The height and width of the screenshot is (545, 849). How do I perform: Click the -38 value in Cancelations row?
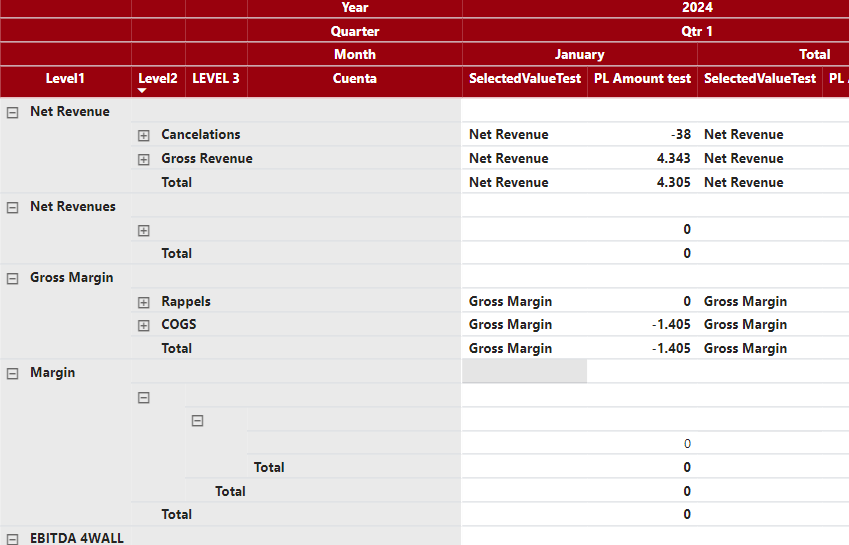[x=681, y=134]
